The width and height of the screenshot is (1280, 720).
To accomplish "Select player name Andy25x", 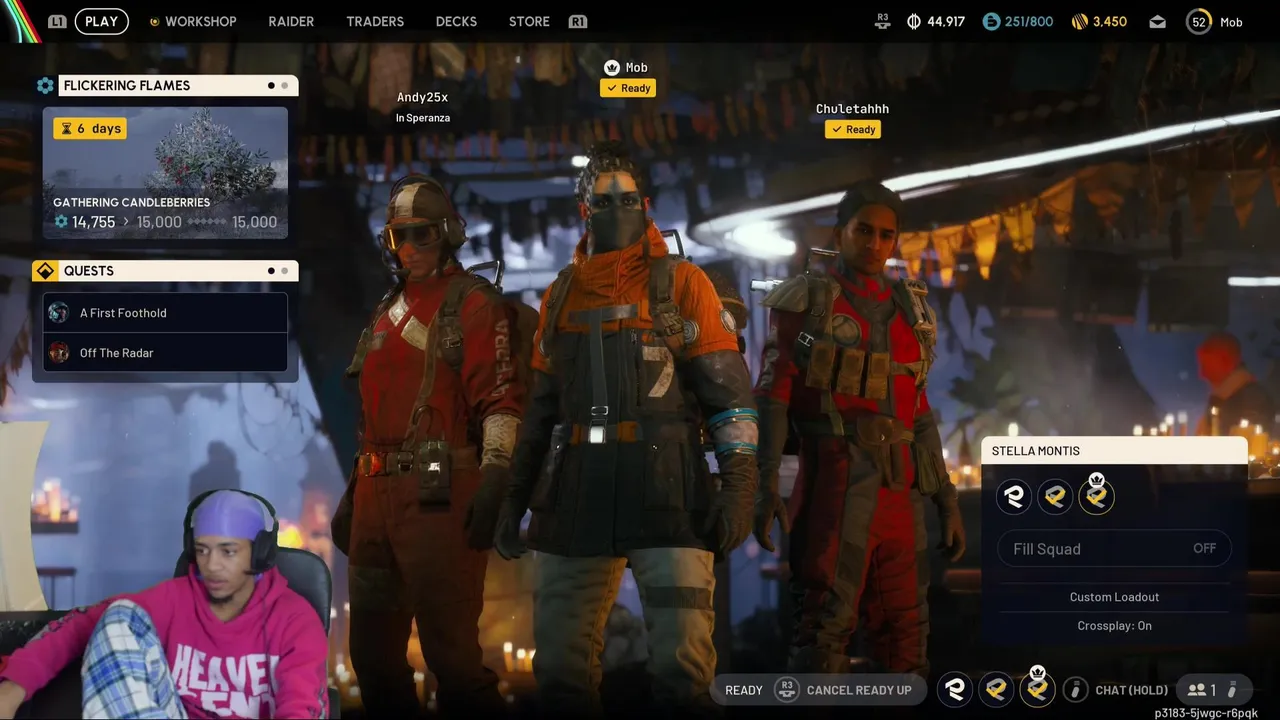I will (x=422, y=97).
